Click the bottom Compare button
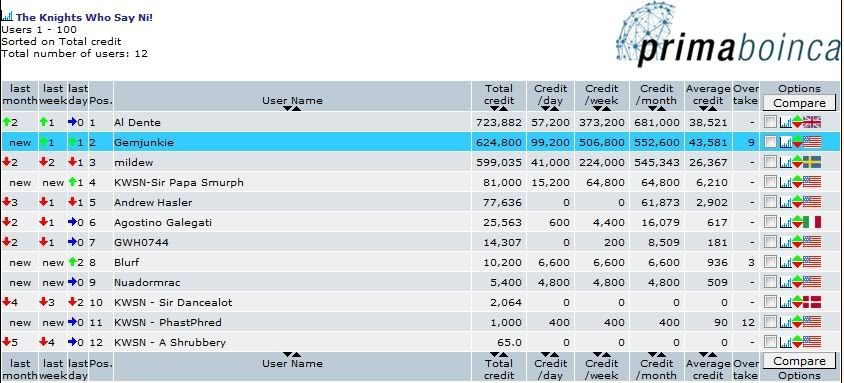 799,361
